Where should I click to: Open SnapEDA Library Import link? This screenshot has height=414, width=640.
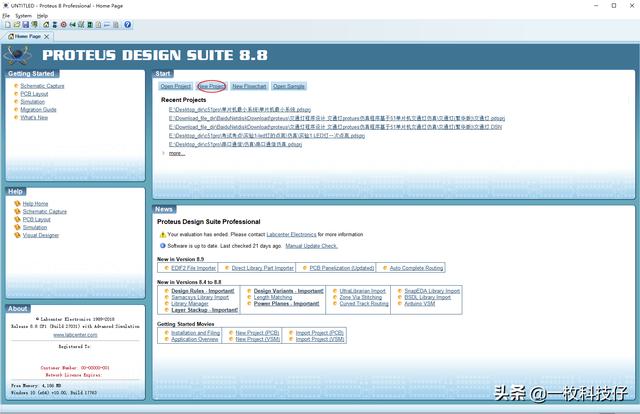tap(432, 291)
